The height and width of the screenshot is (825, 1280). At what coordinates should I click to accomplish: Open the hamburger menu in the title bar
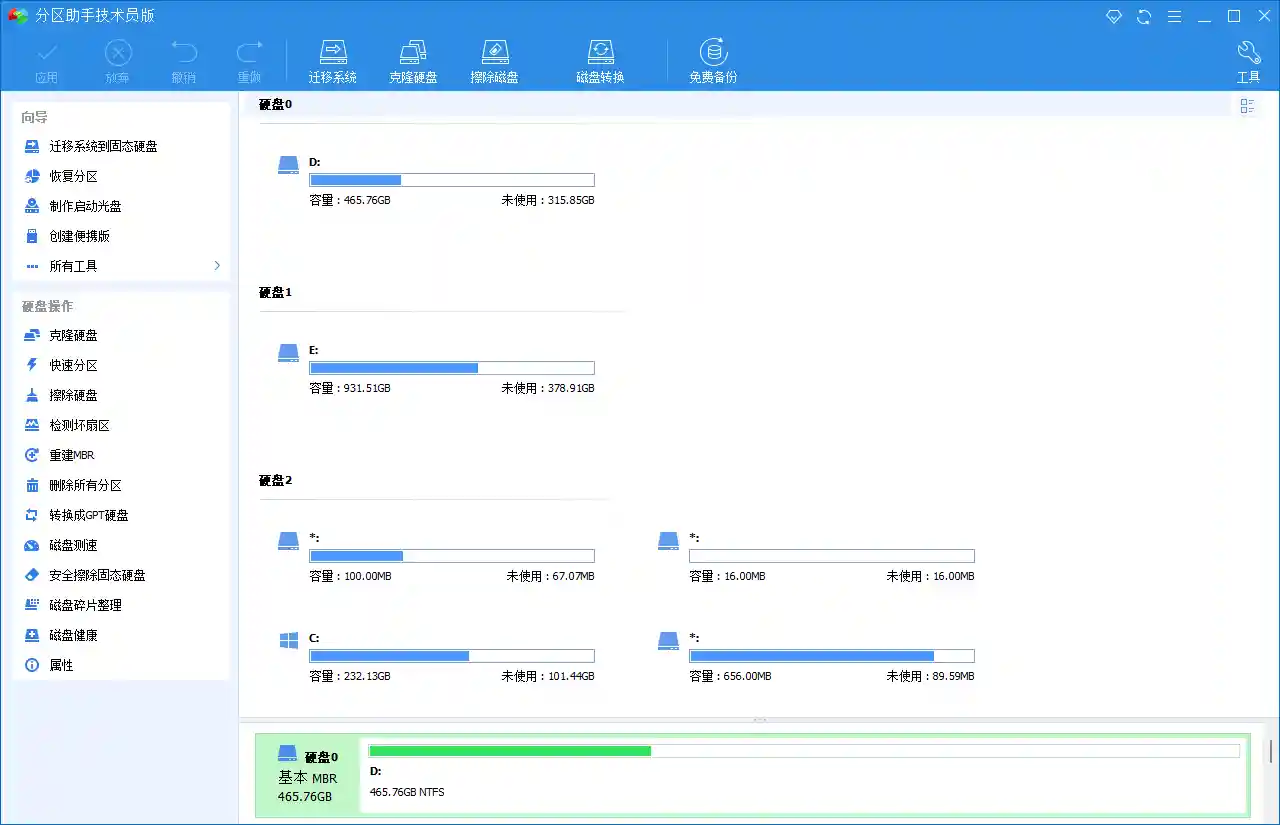tap(1174, 16)
